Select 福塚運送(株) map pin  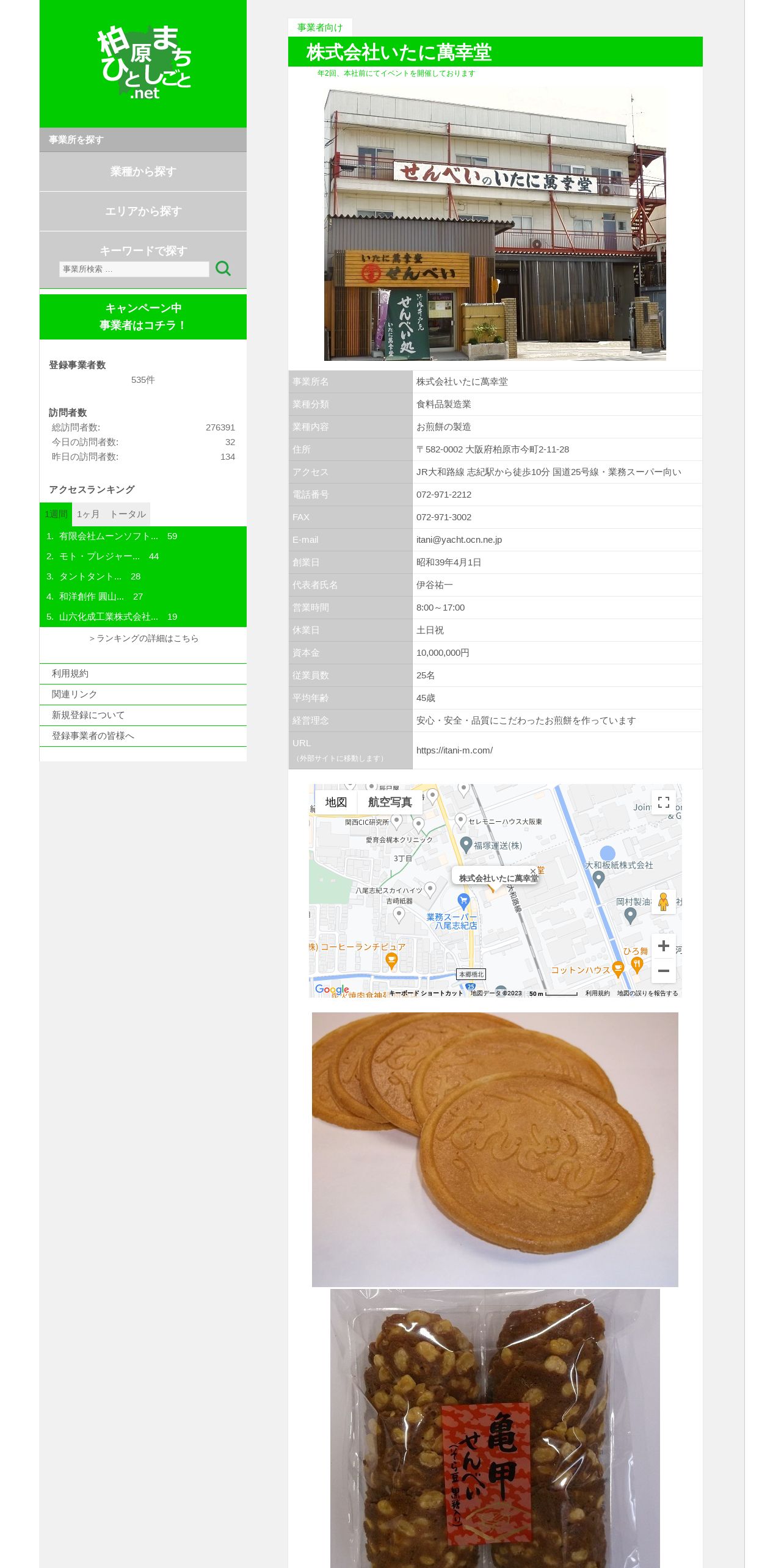point(466,845)
